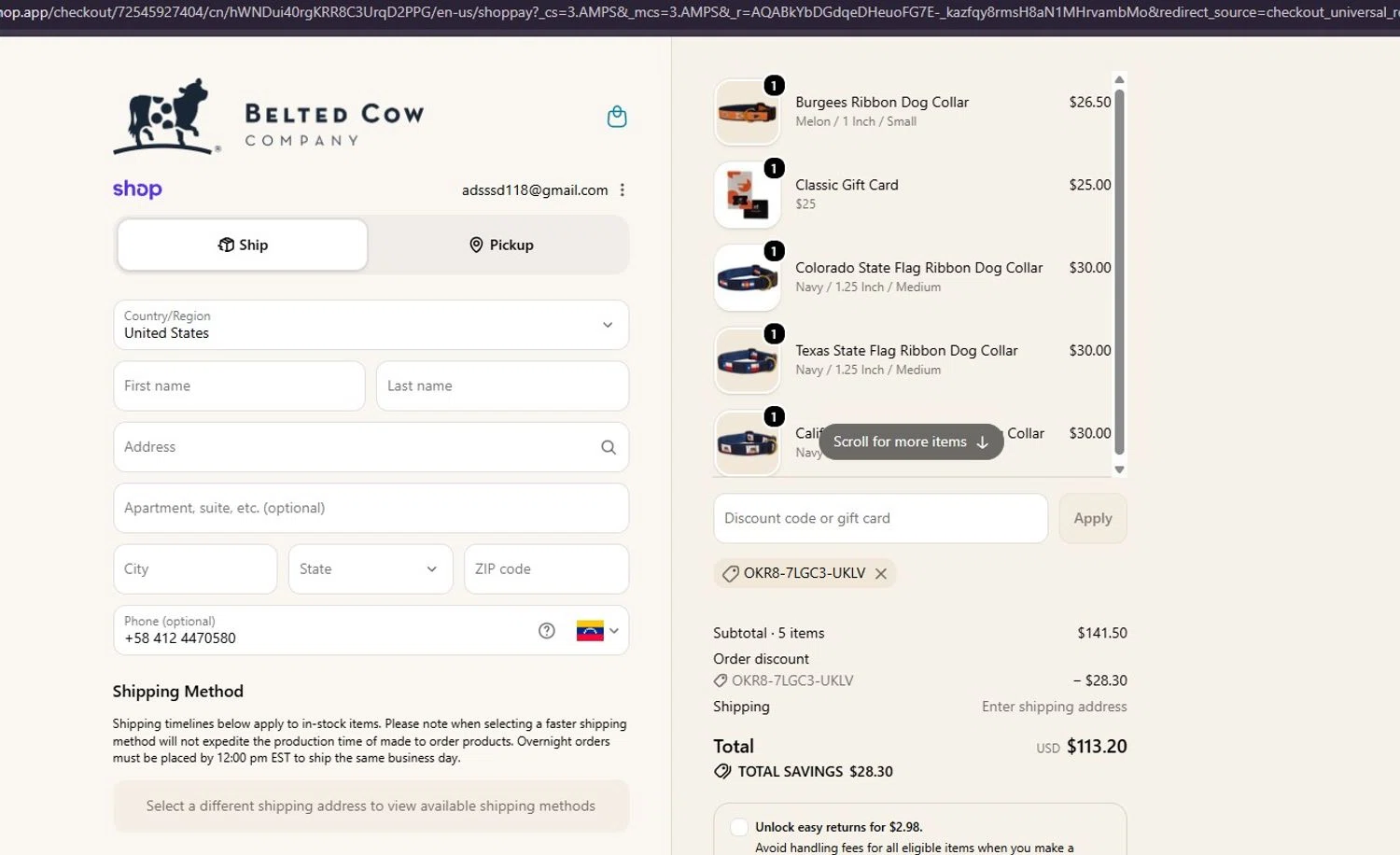The width and height of the screenshot is (1400, 855).
Task: Focus the Discount code or gift card field
Action: click(880, 518)
